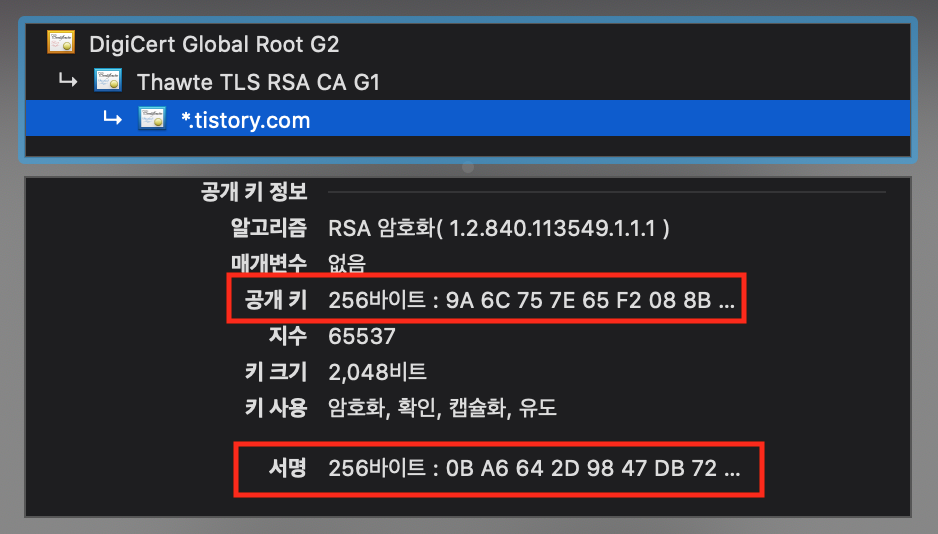Click the key usage value 암호화, 확인, 캡슐화, 유도
This screenshot has height=534, width=938.
click(x=443, y=408)
